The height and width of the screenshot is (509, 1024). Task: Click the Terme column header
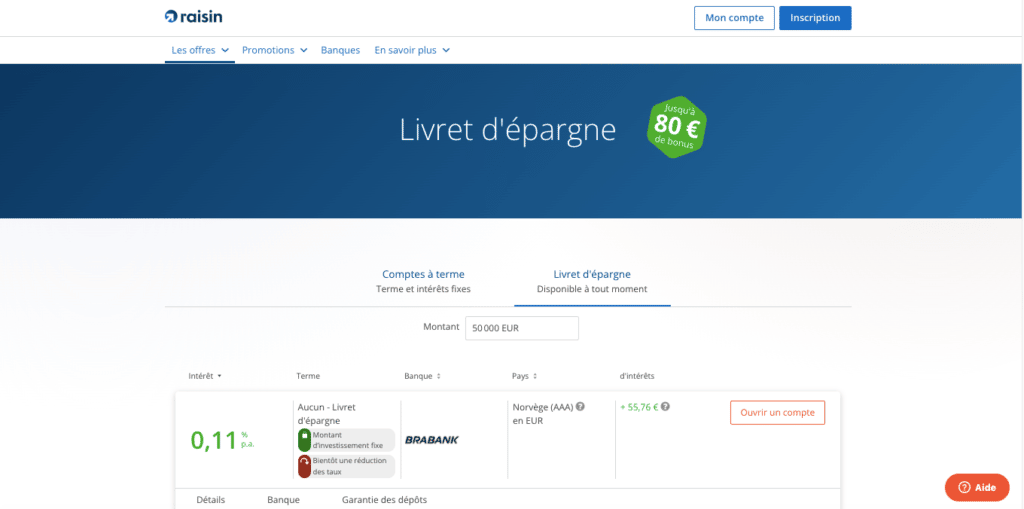[308, 376]
